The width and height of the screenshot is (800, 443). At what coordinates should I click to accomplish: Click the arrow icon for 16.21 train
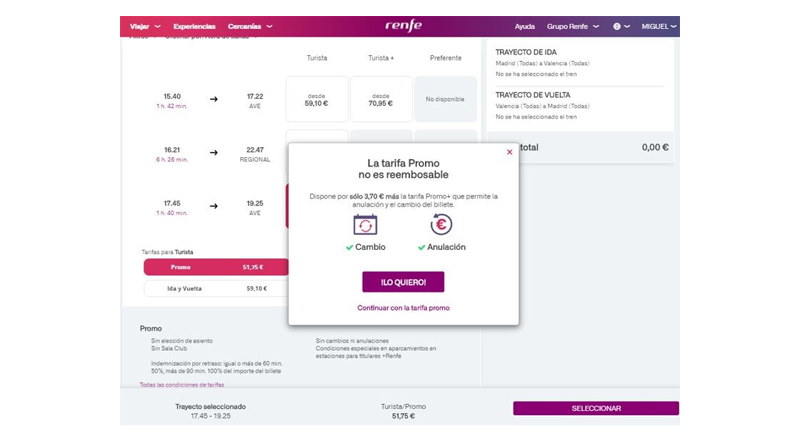[213, 153]
